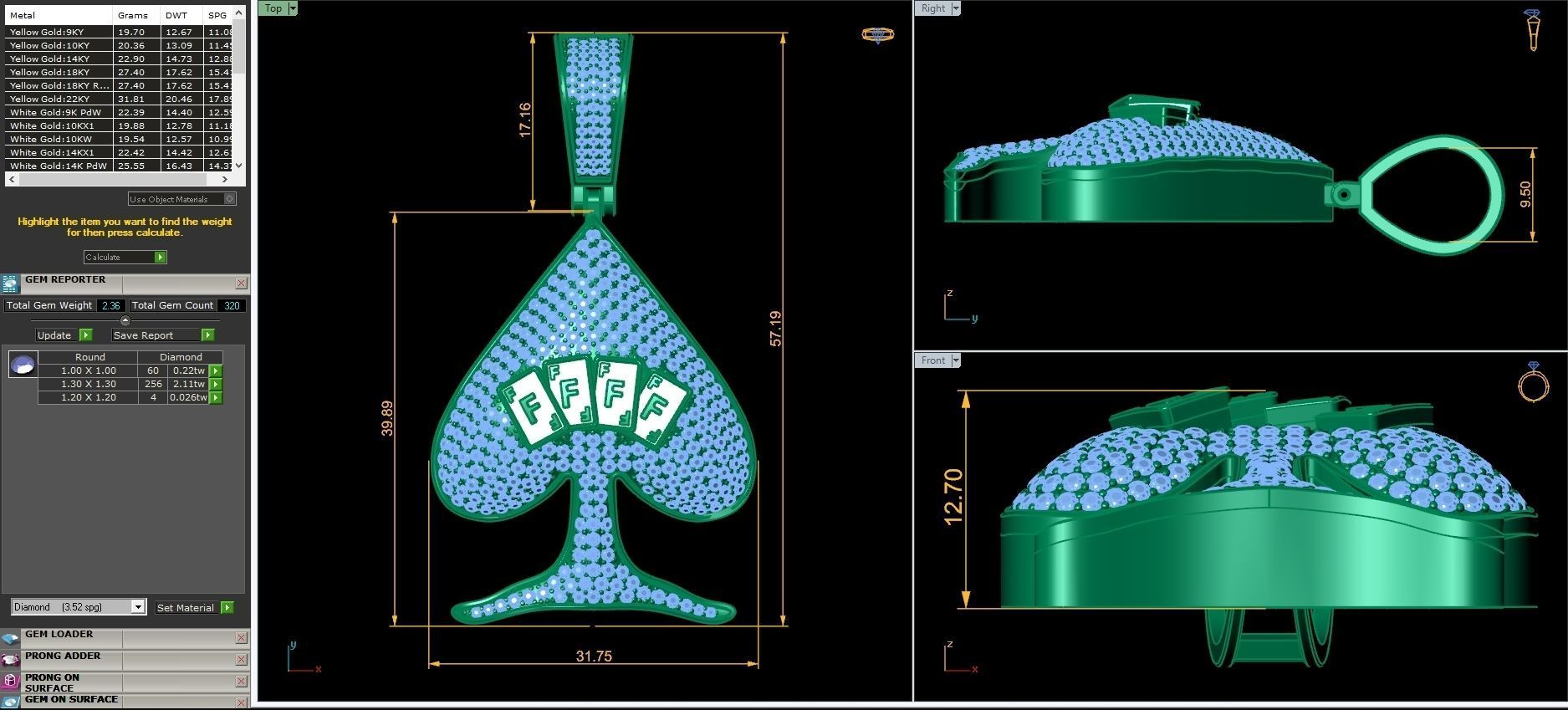Select the White Gold:14K PdW row

click(x=119, y=166)
